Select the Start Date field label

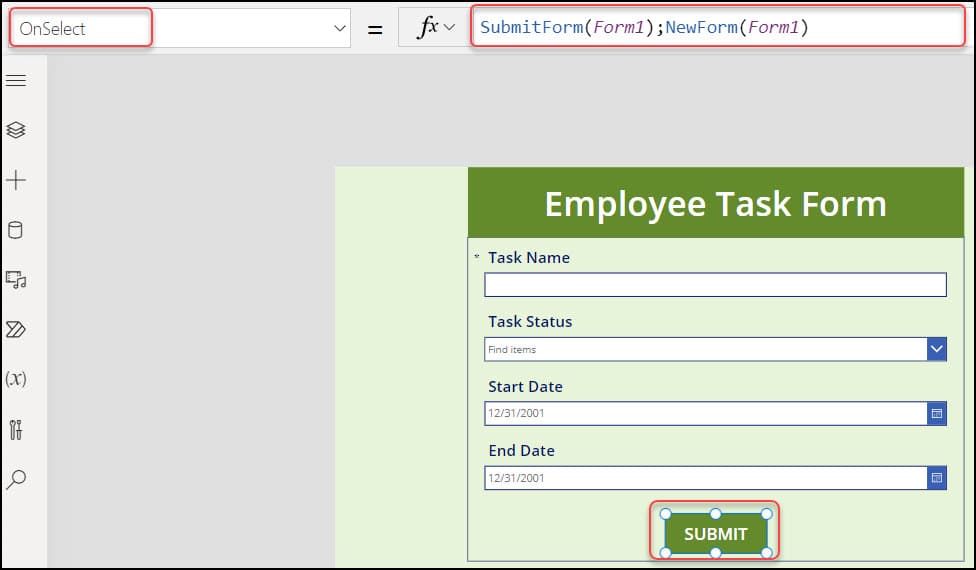click(525, 386)
